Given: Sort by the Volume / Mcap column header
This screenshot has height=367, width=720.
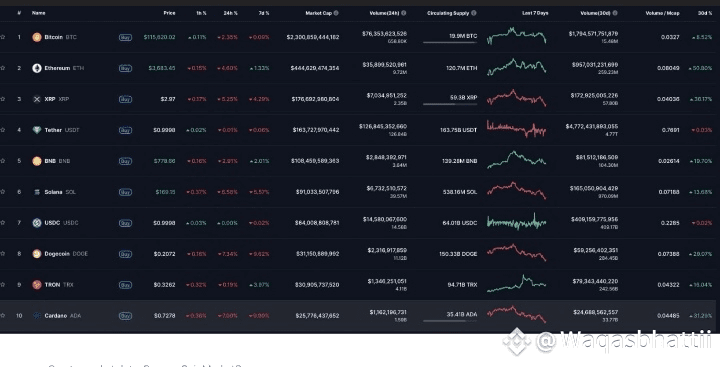Looking at the screenshot, I should tap(662, 13).
